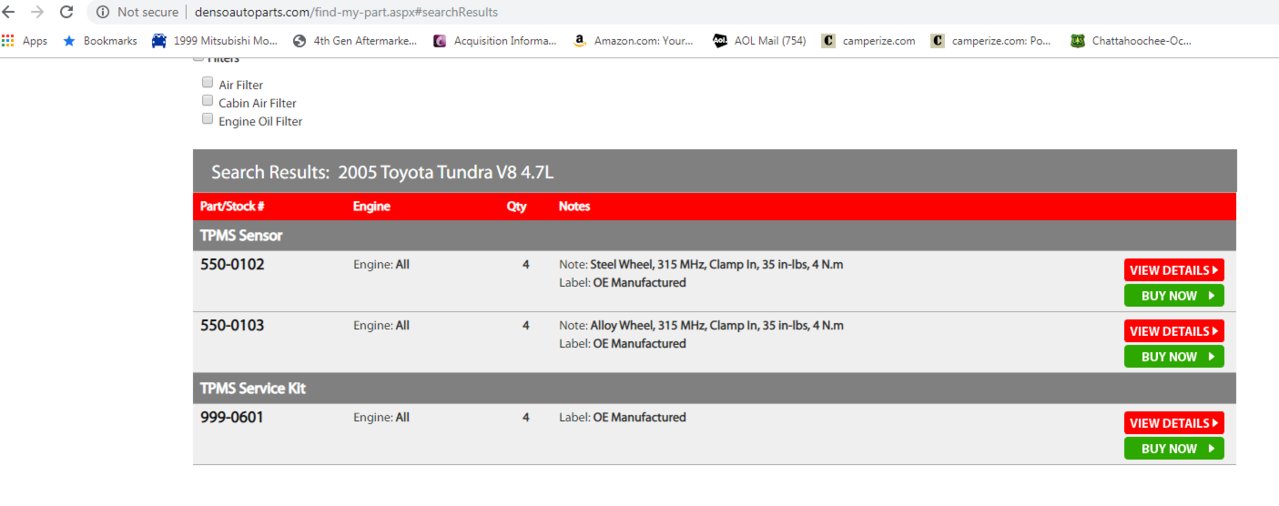Image resolution: width=1279 pixels, height=506 pixels.
Task: View details for part 550-0102
Action: (1174, 270)
